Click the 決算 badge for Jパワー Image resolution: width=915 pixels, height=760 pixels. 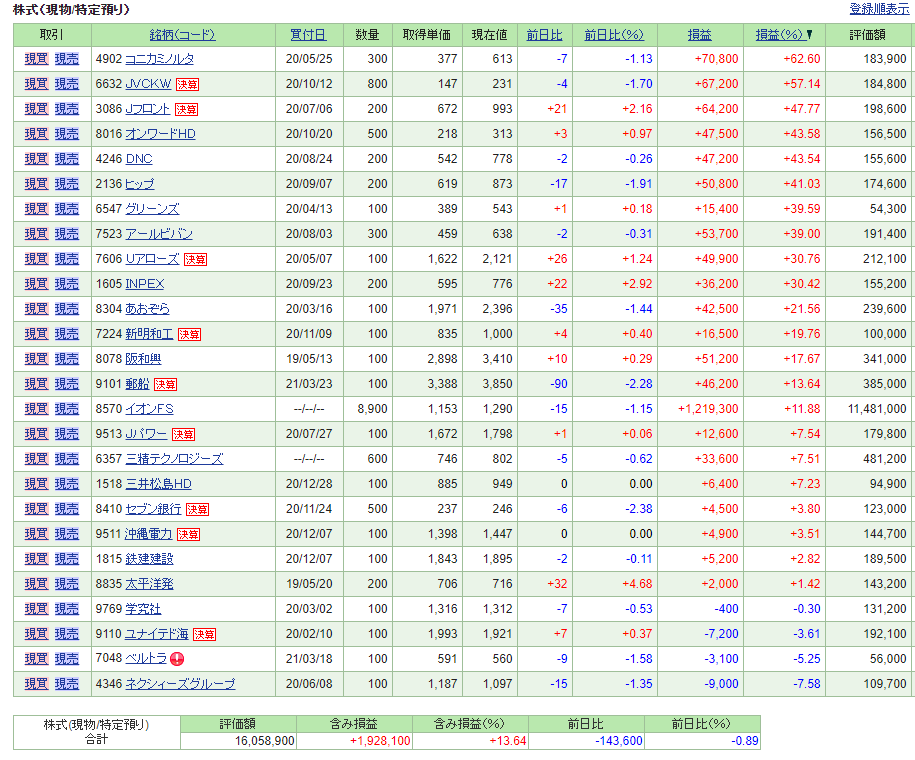click(x=183, y=435)
